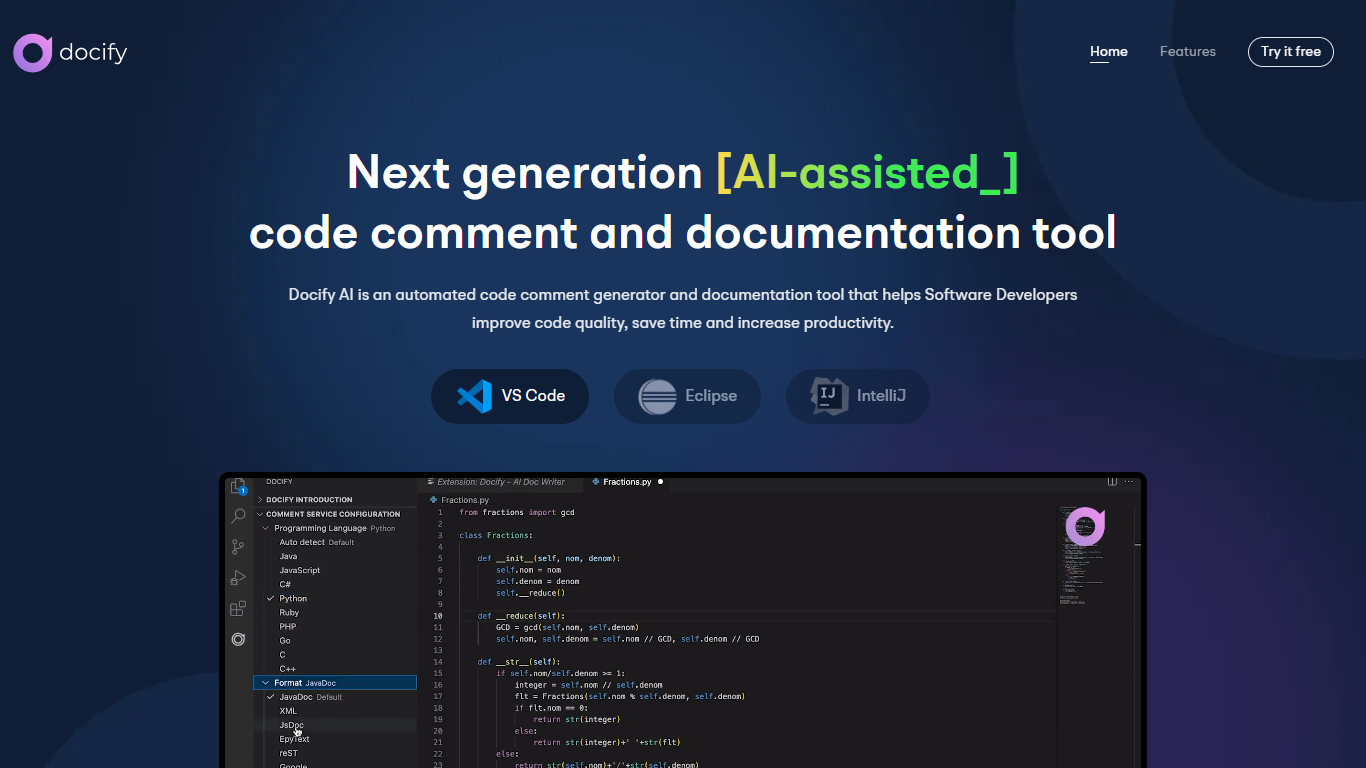Viewport: 1366px width, 768px height.
Task: Go to the Features nav link
Action: pyautogui.click(x=1188, y=51)
